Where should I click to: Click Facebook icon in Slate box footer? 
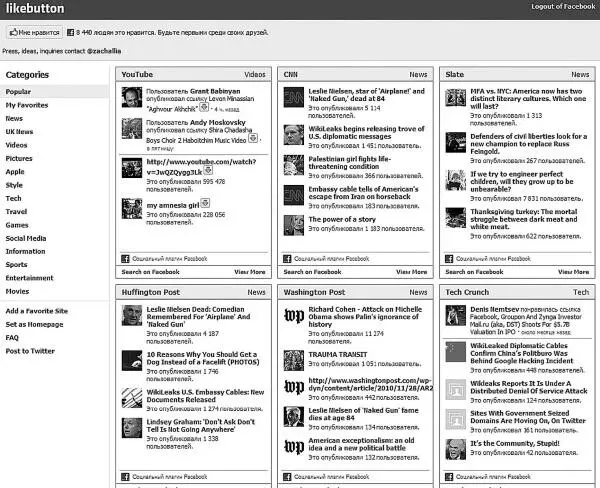pos(449,259)
